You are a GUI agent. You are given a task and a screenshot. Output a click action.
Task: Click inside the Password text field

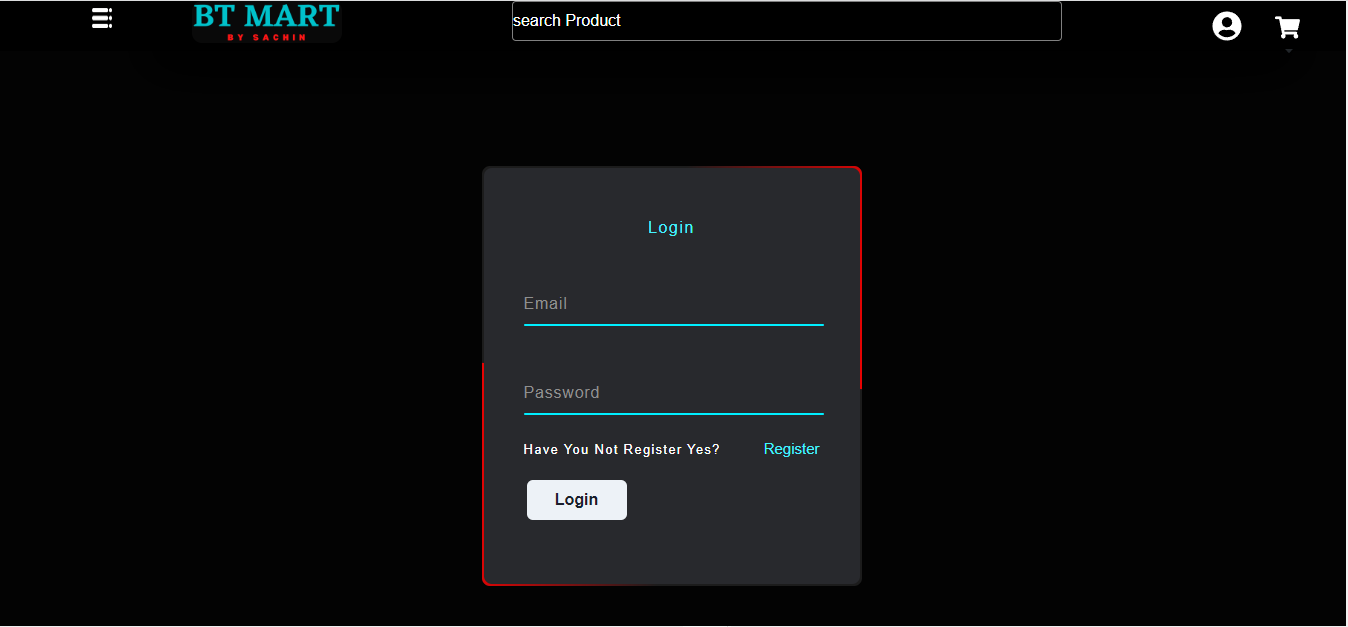point(673,392)
